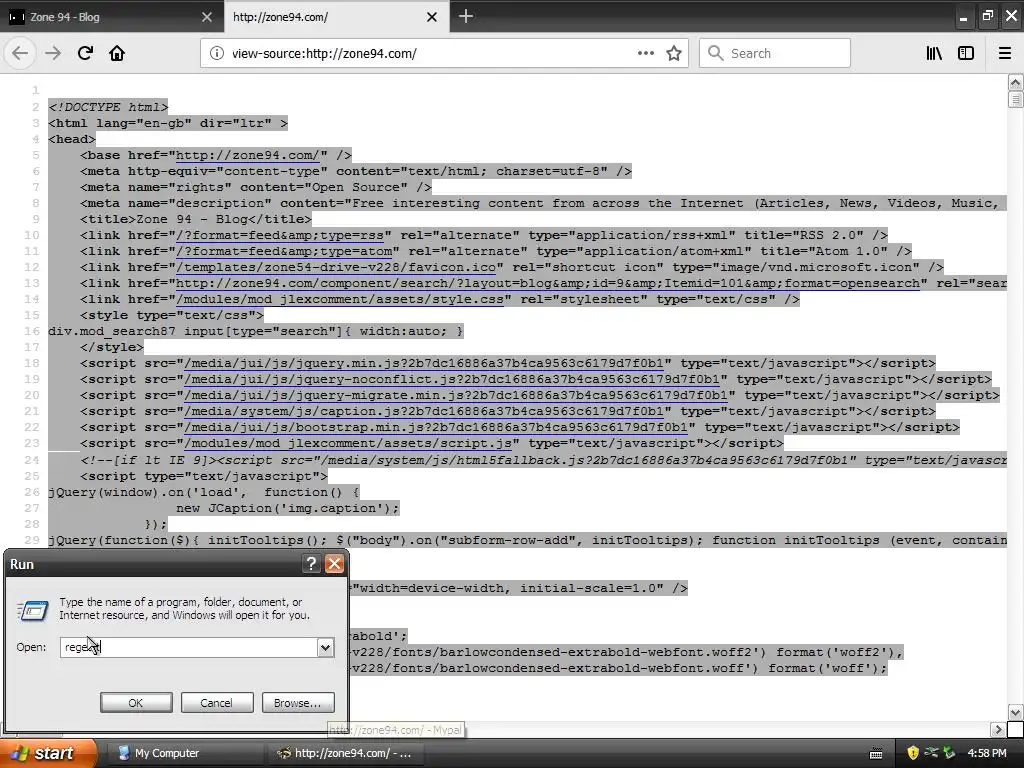1024x768 pixels.
Task: Click the div.mod_search87 CSS rule line
Action: 256,331
